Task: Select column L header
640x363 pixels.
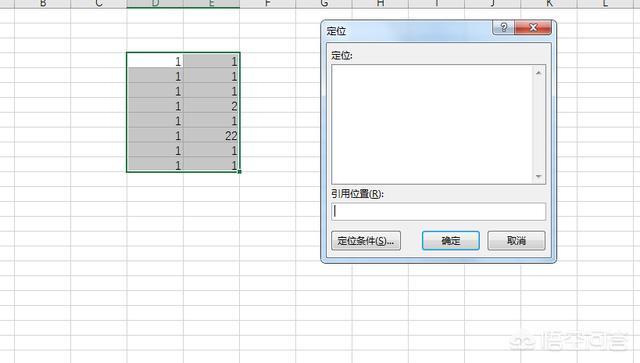Action: [605, 4]
